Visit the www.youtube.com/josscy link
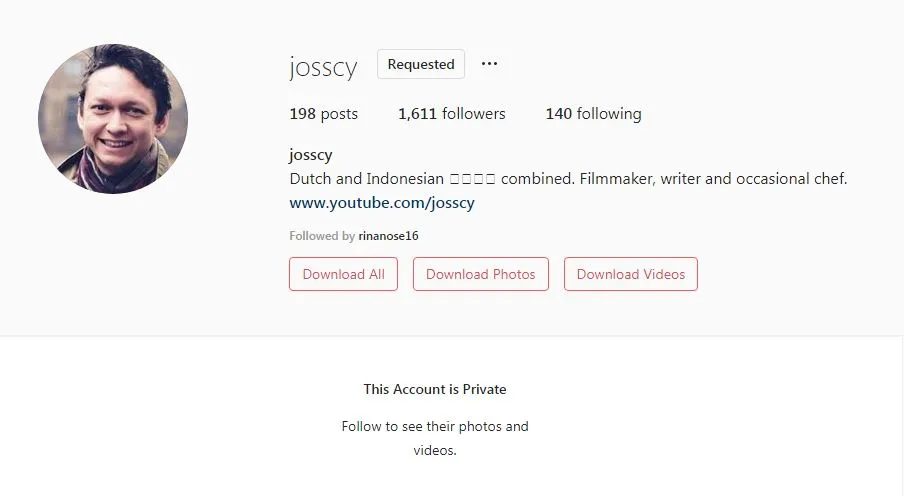Screen dimensions: 904x496 pos(382,203)
